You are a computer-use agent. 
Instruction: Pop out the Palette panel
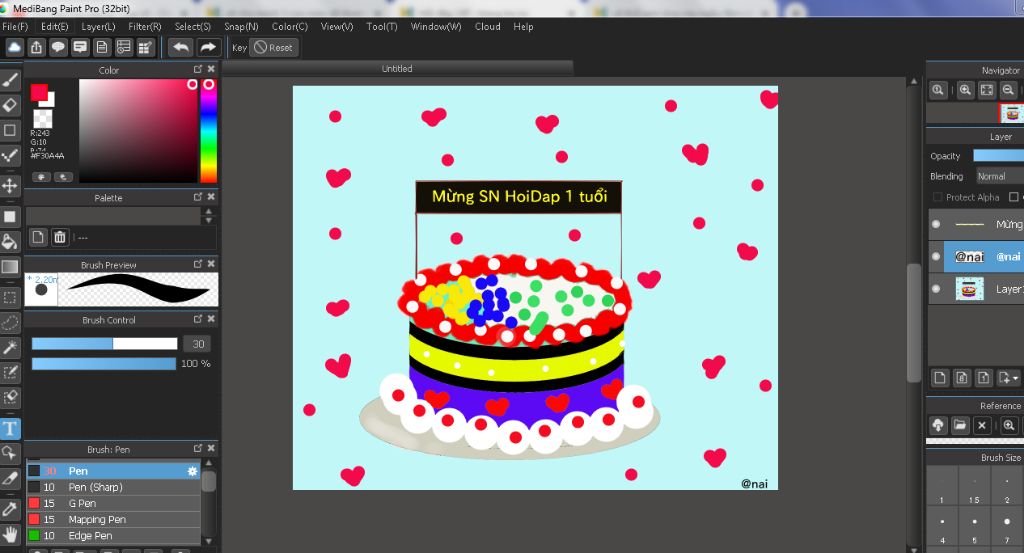(x=197, y=197)
